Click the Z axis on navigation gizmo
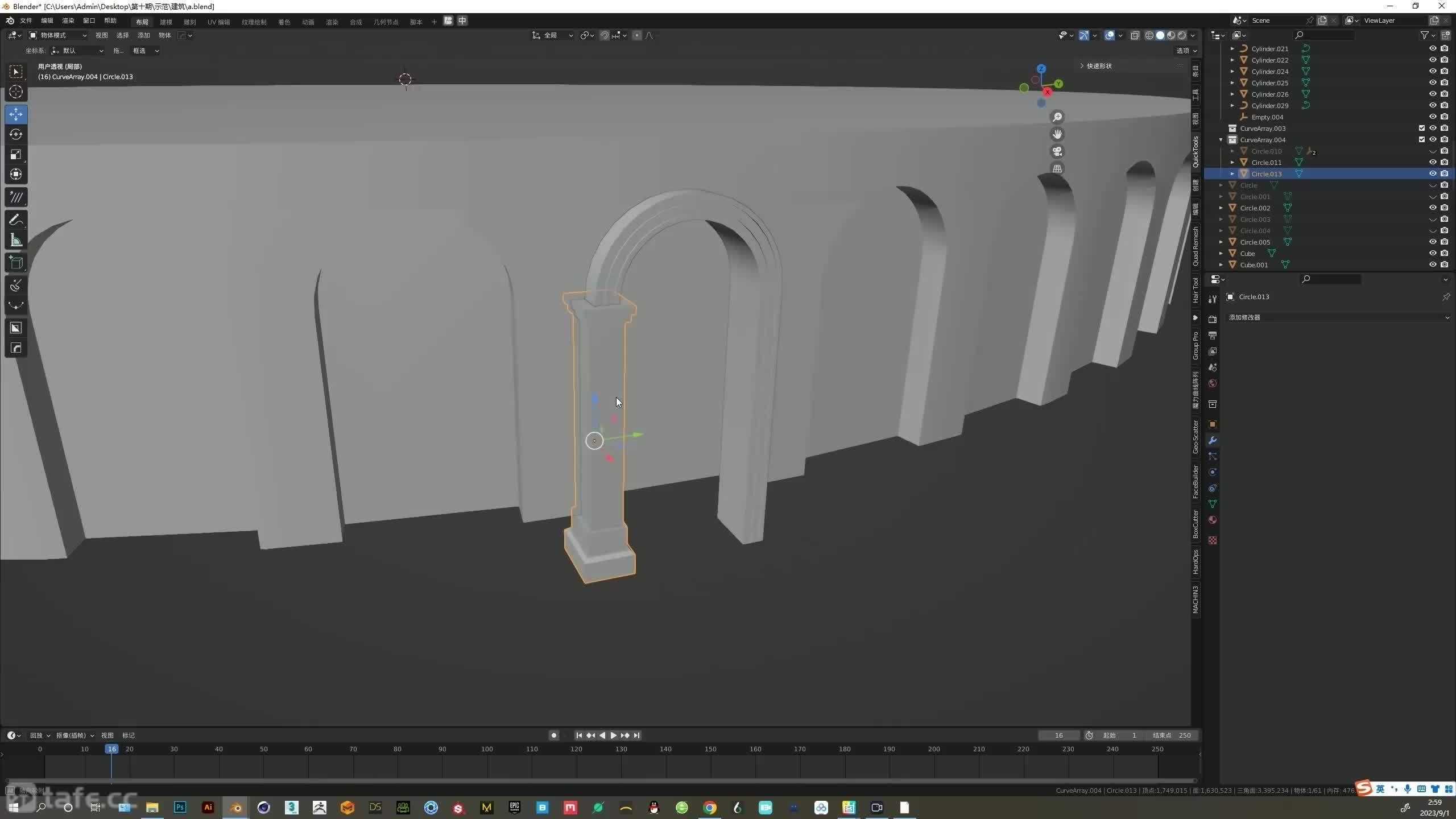 1041,68
